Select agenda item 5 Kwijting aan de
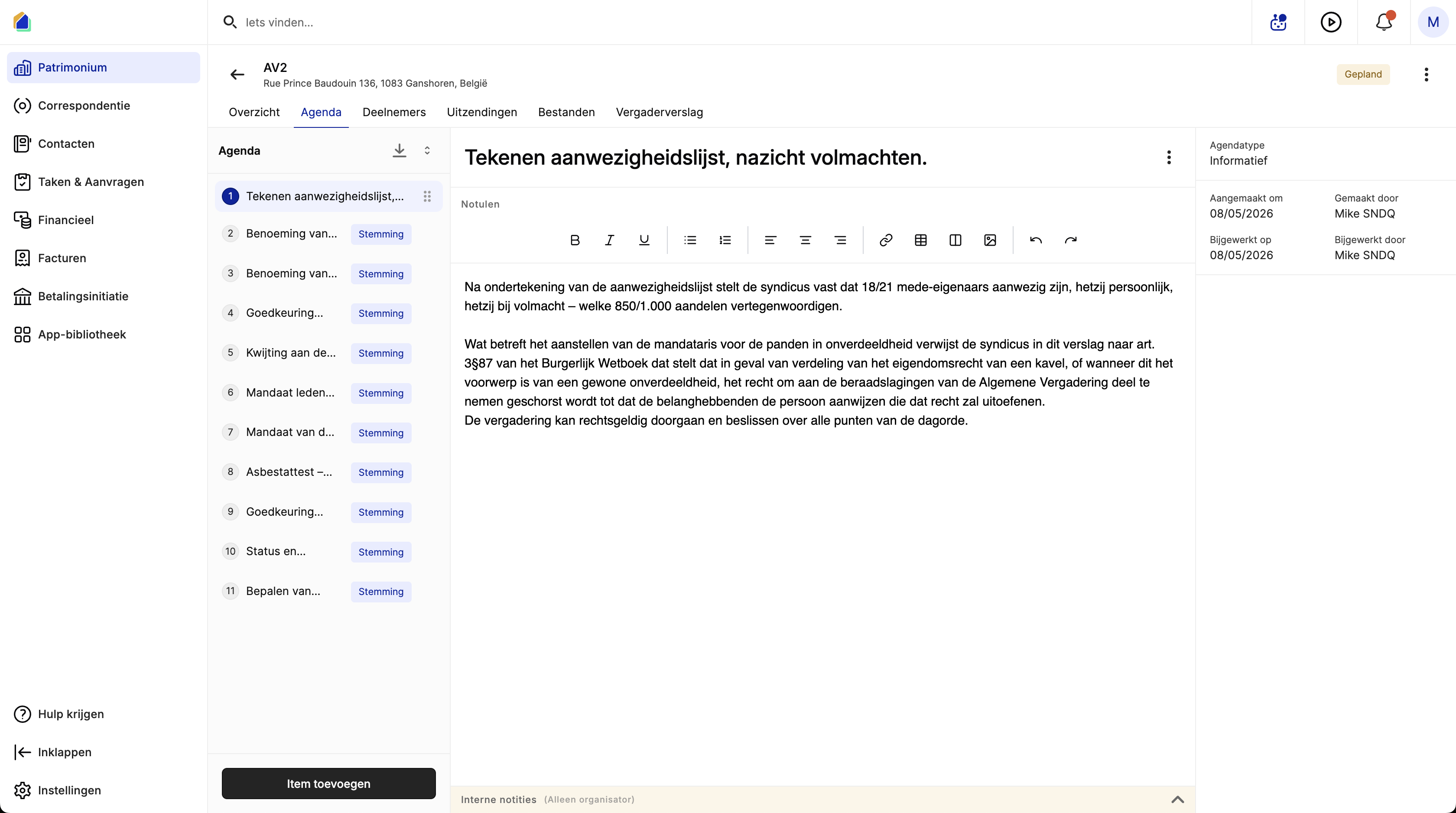 [328, 353]
